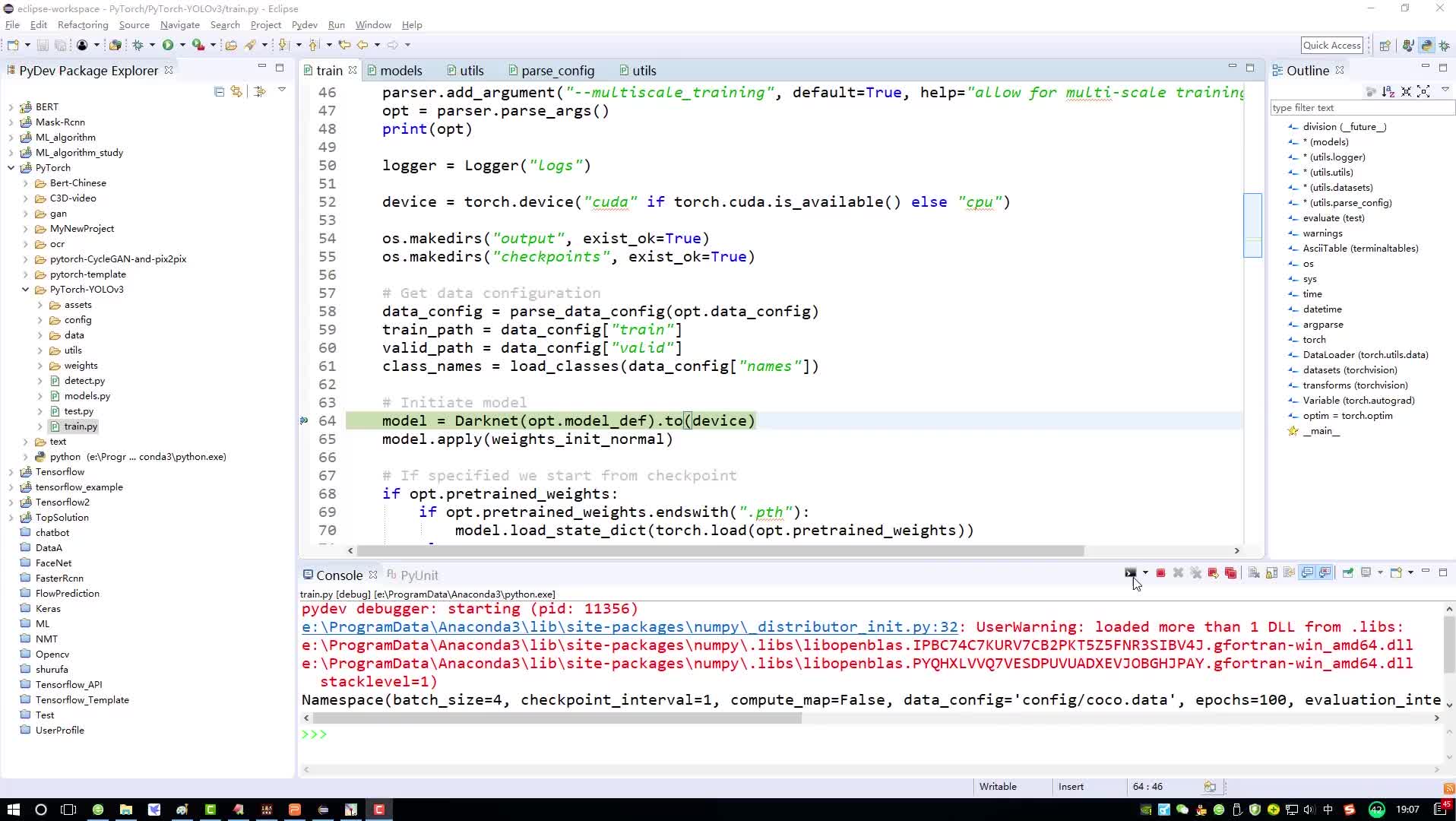Image resolution: width=1456 pixels, height=821 pixels.
Task: Toggle Scroll Lock in Console
Action: click(1272, 573)
